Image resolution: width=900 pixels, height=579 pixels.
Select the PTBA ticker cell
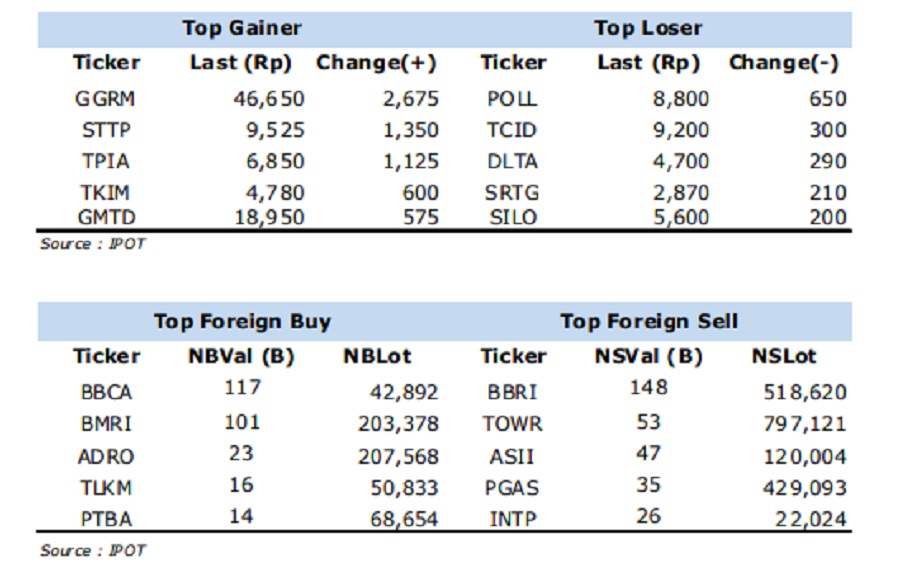tap(106, 519)
